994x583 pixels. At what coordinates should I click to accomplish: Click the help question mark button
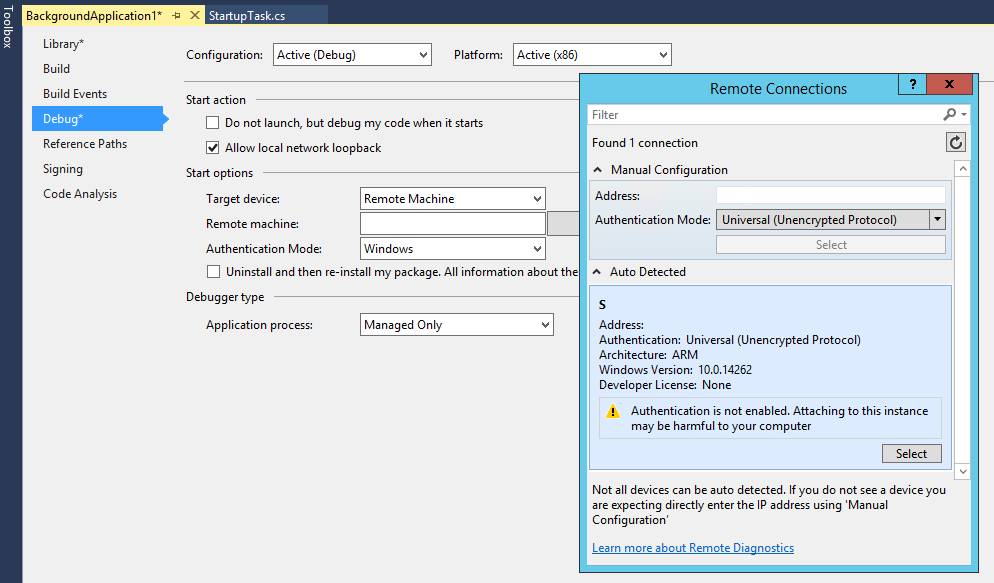[x=912, y=85]
